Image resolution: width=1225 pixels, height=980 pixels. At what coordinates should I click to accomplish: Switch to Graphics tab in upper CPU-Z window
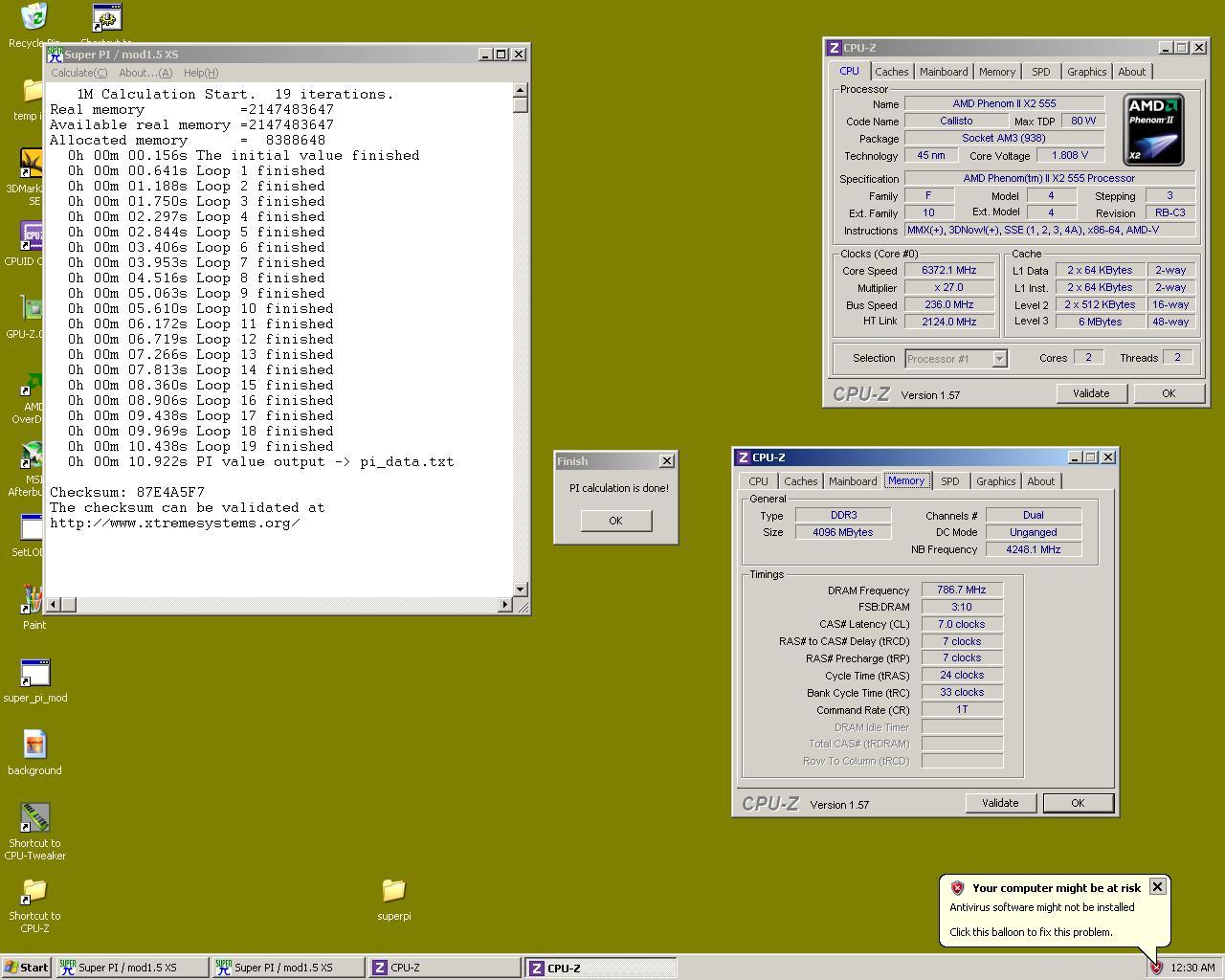(1086, 72)
